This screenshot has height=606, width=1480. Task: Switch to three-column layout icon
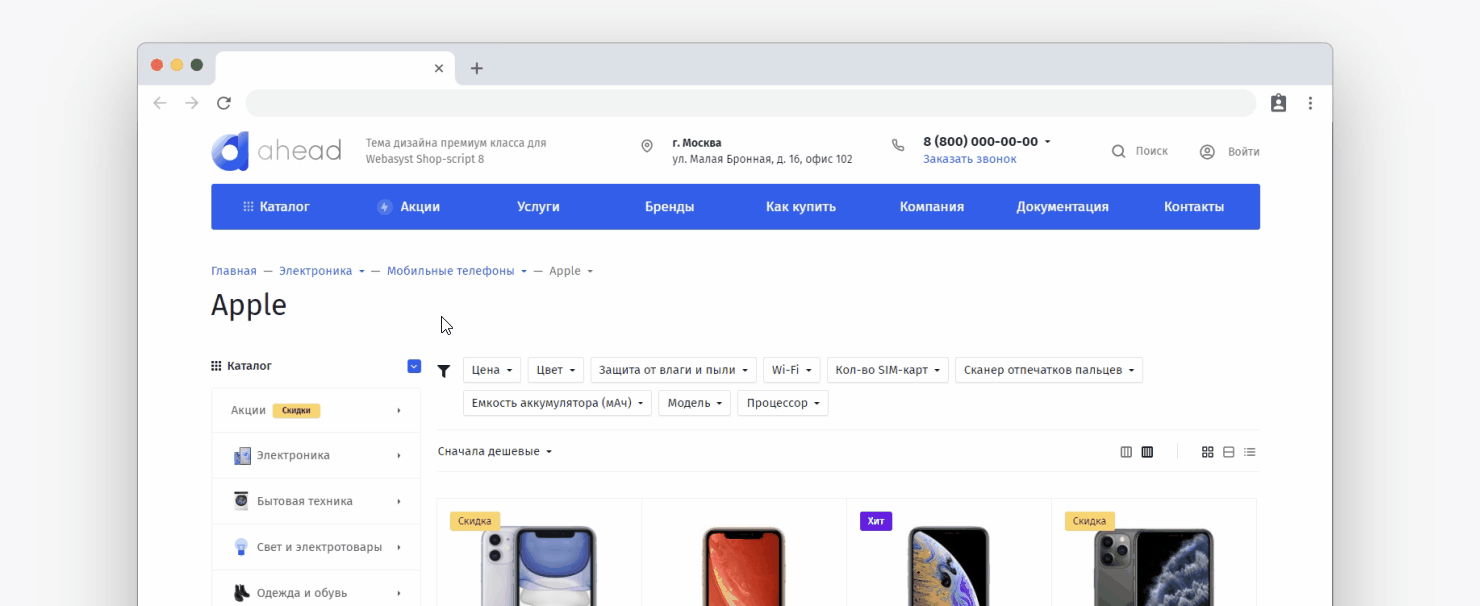point(1126,452)
